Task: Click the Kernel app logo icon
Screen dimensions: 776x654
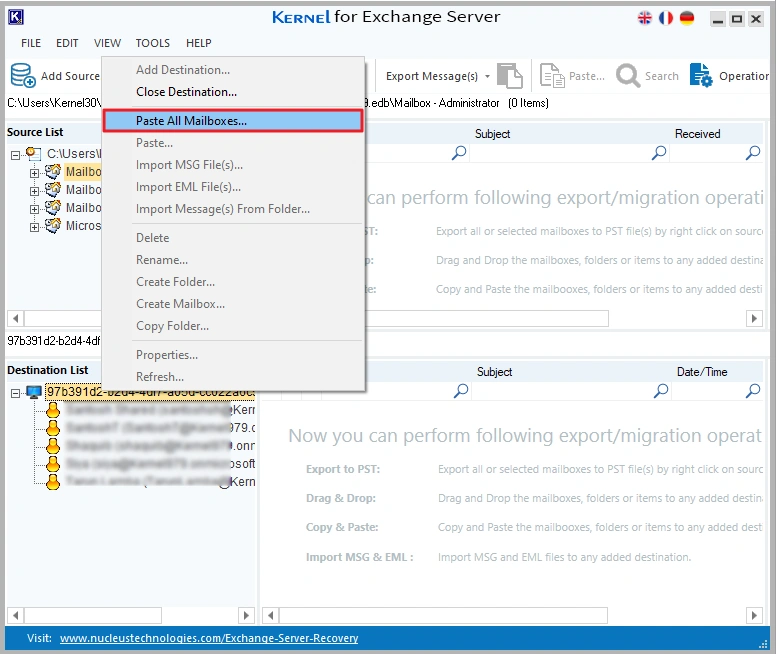Action: 16,17
